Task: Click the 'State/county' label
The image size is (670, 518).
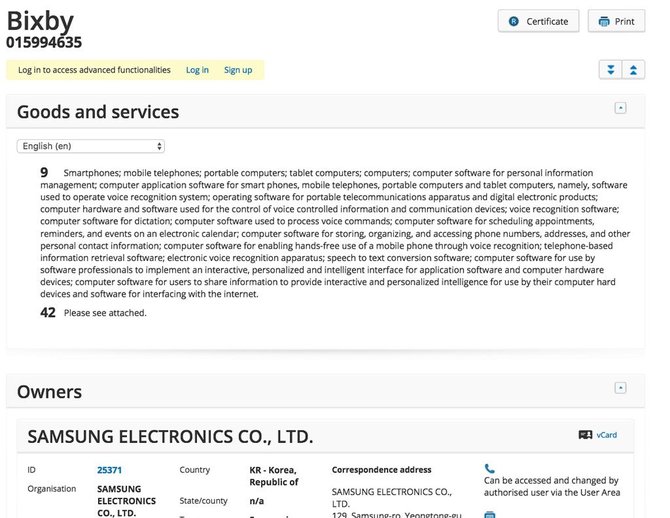Action: 203,501
